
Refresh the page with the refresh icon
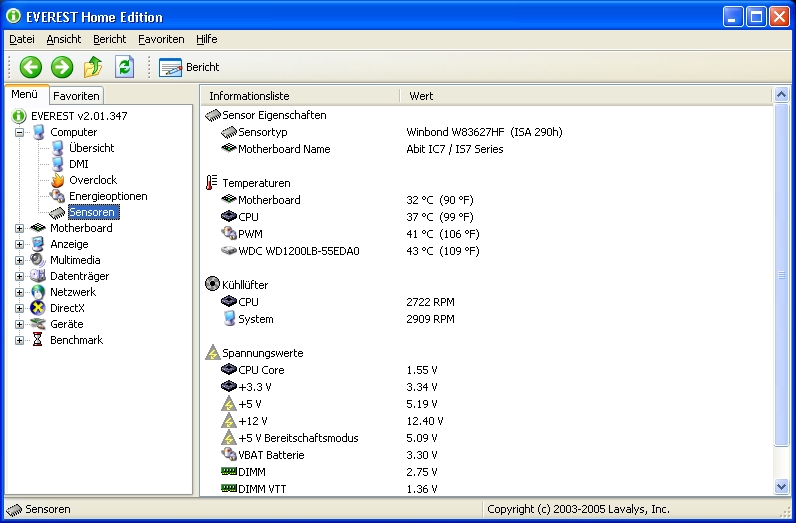124,67
